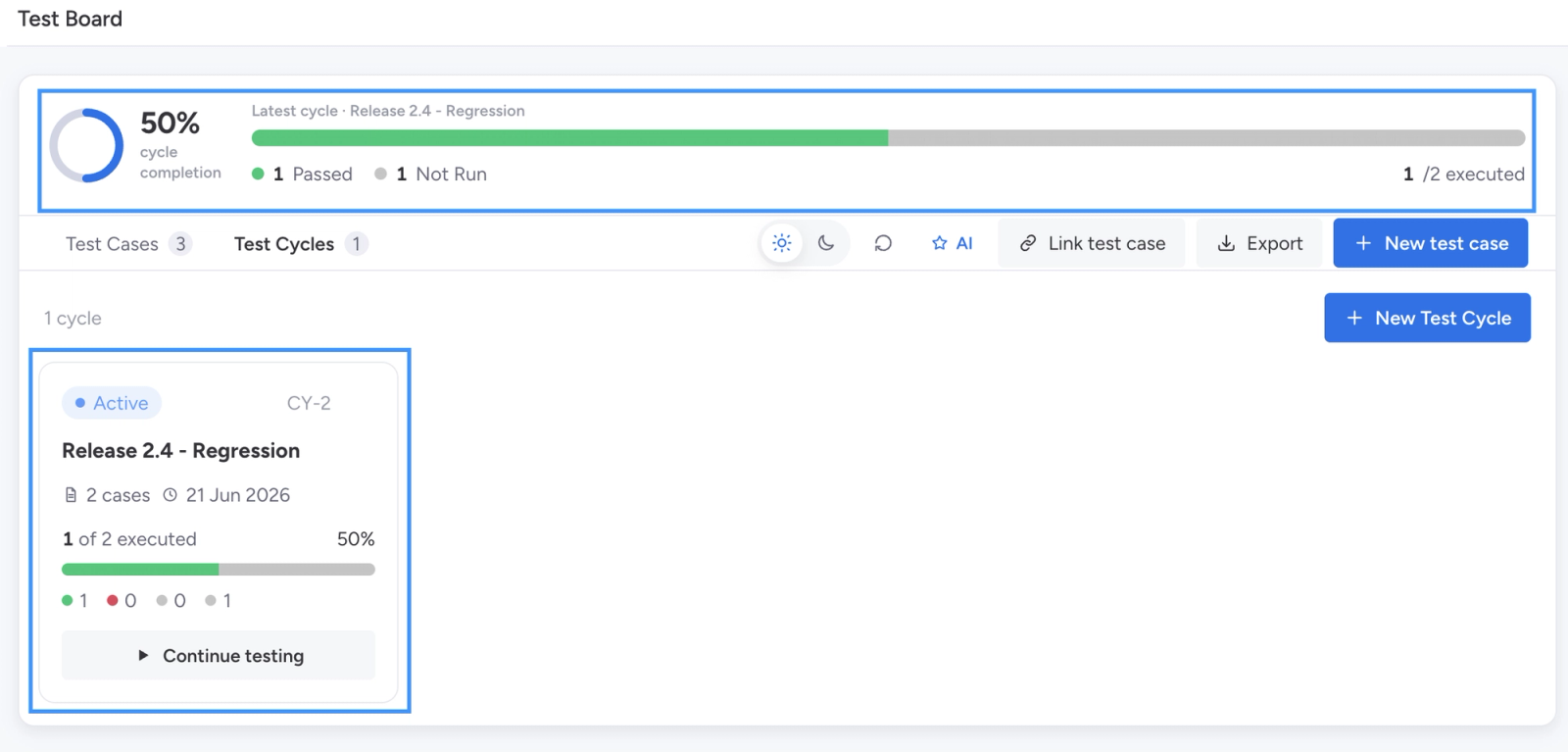Click '1 /2 executed' text
The width and height of the screenshot is (1568, 752).
tap(1463, 174)
